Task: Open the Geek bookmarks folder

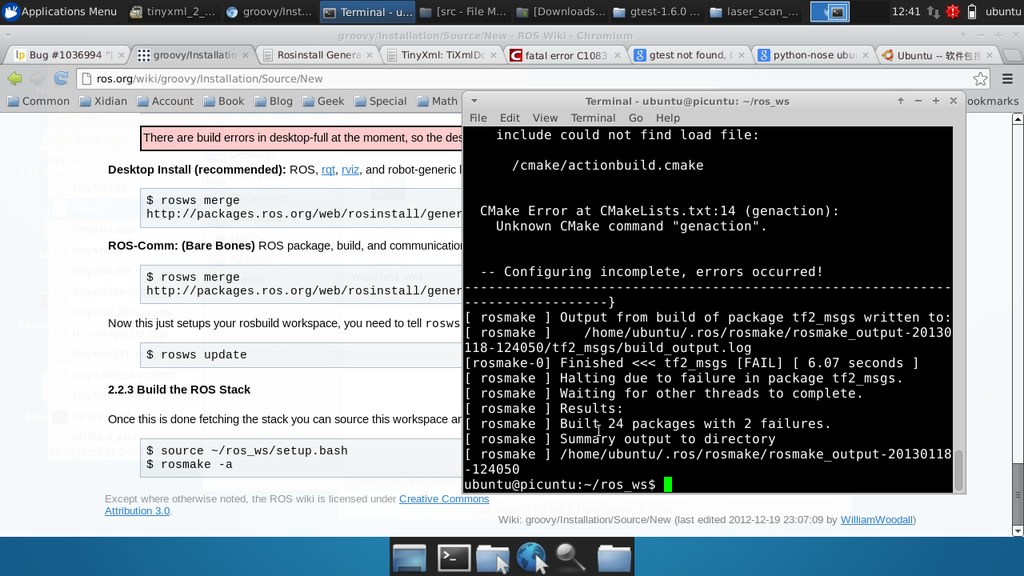Action: tap(323, 101)
